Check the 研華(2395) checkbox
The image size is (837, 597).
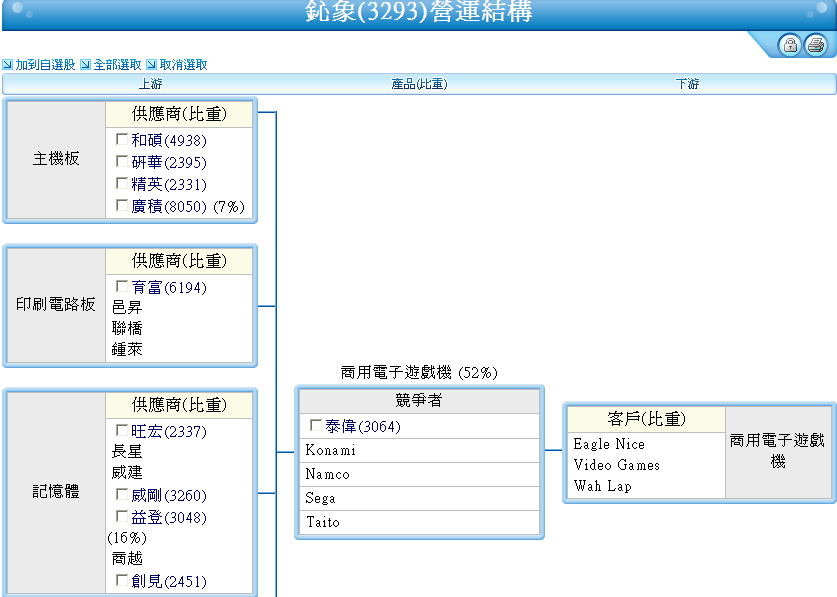tap(122, 161)
